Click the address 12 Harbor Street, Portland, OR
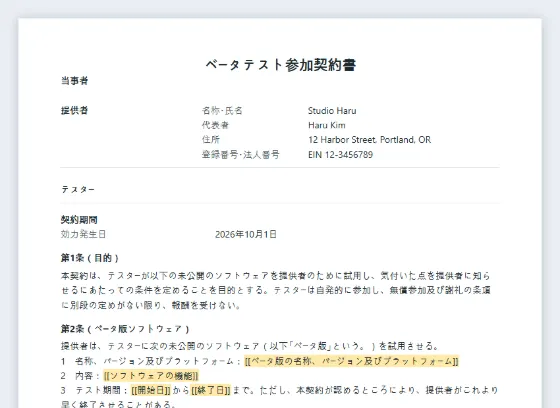This screenshot has width=560, height=408. (370, 140)
